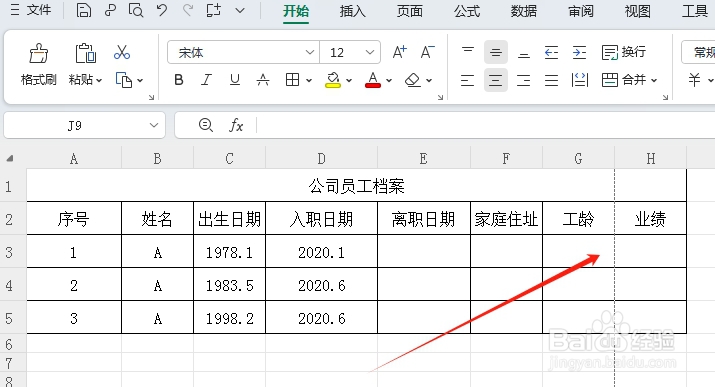The height and width of the screenshot is (387, 715).
Task: Open the 宋体 font name dropdown
Action: tap(310, 52)
